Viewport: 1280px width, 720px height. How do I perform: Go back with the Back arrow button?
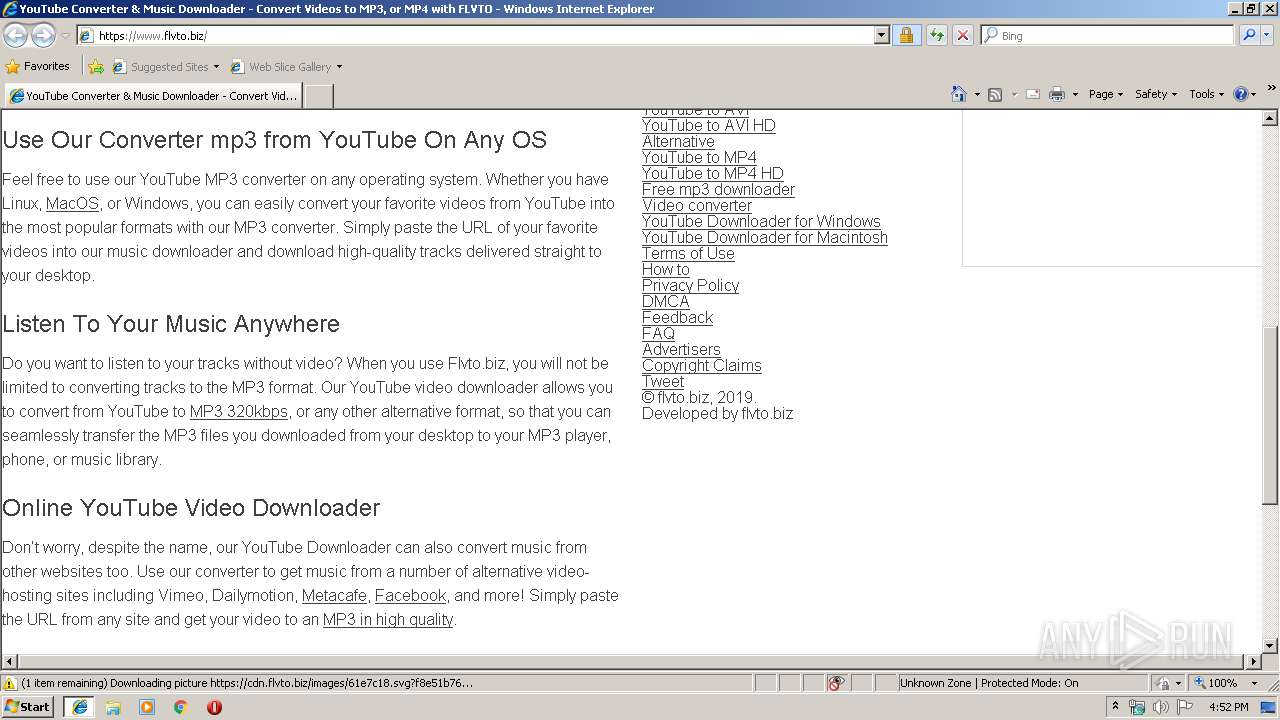[x=16, y=35]
